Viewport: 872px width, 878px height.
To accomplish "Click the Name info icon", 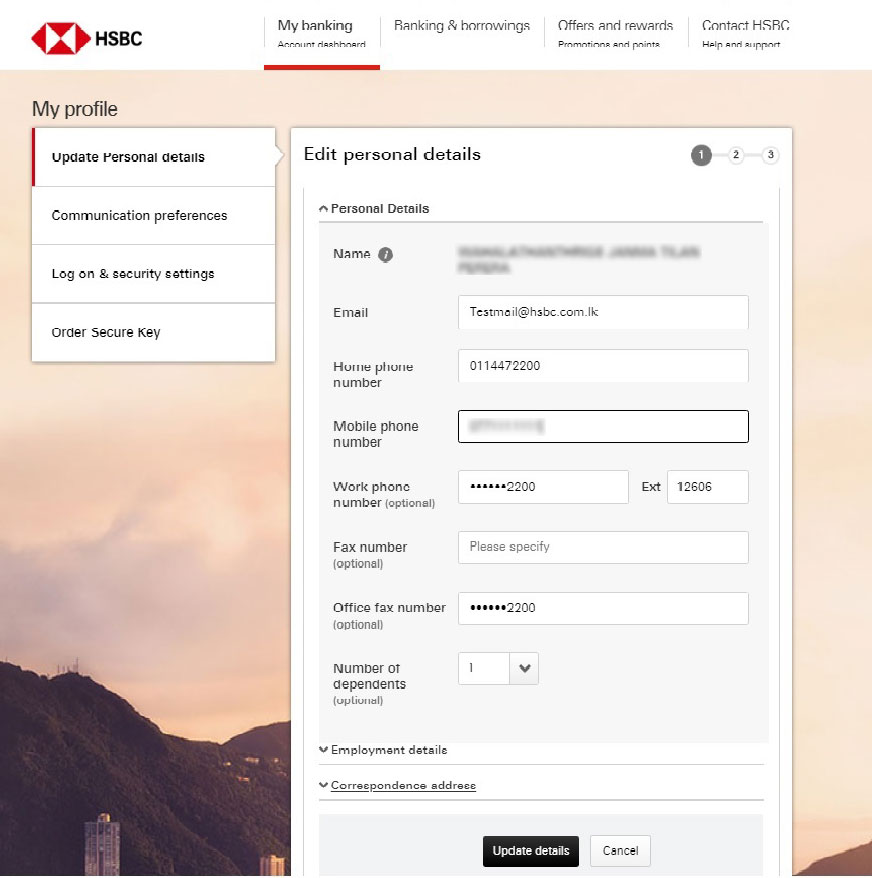I will pyautogui.click(x=385, y=255).
